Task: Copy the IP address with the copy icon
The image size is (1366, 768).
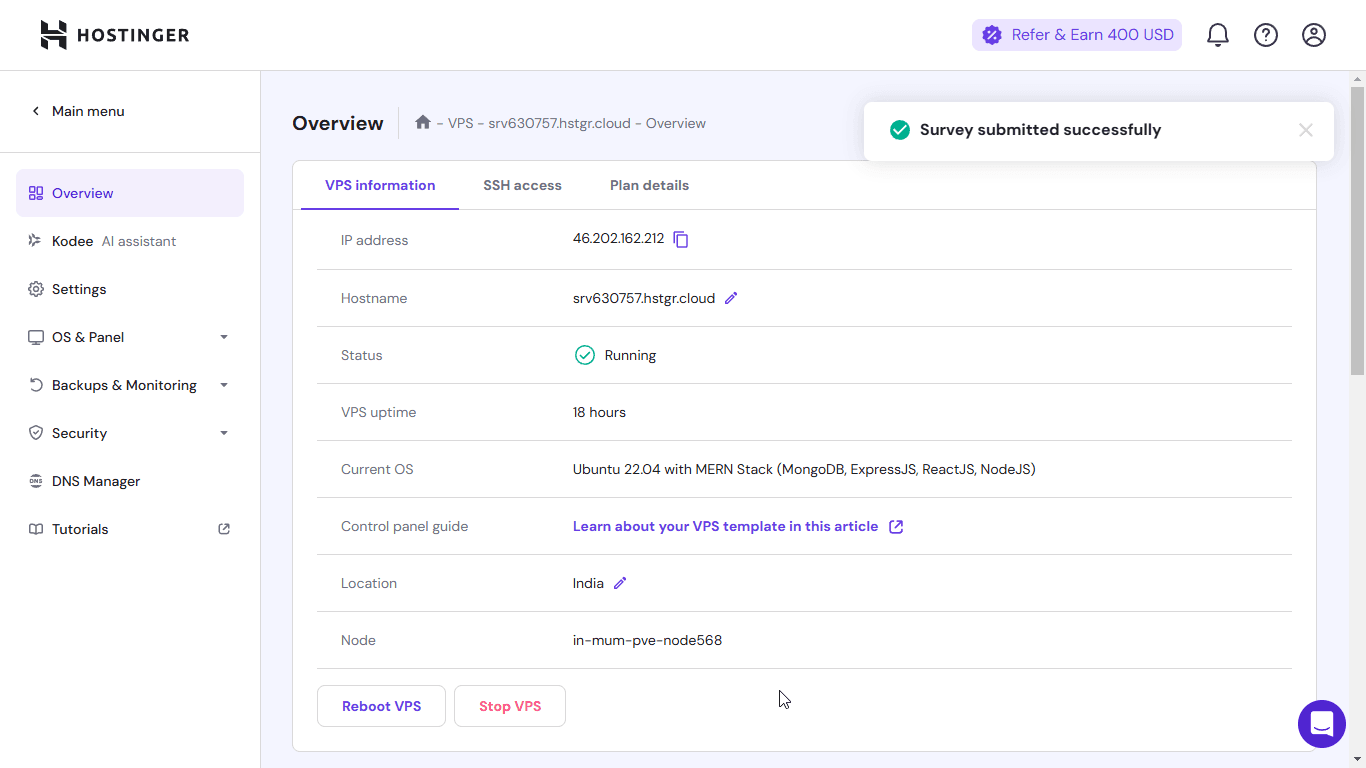Action: click(x=681, y=240)
